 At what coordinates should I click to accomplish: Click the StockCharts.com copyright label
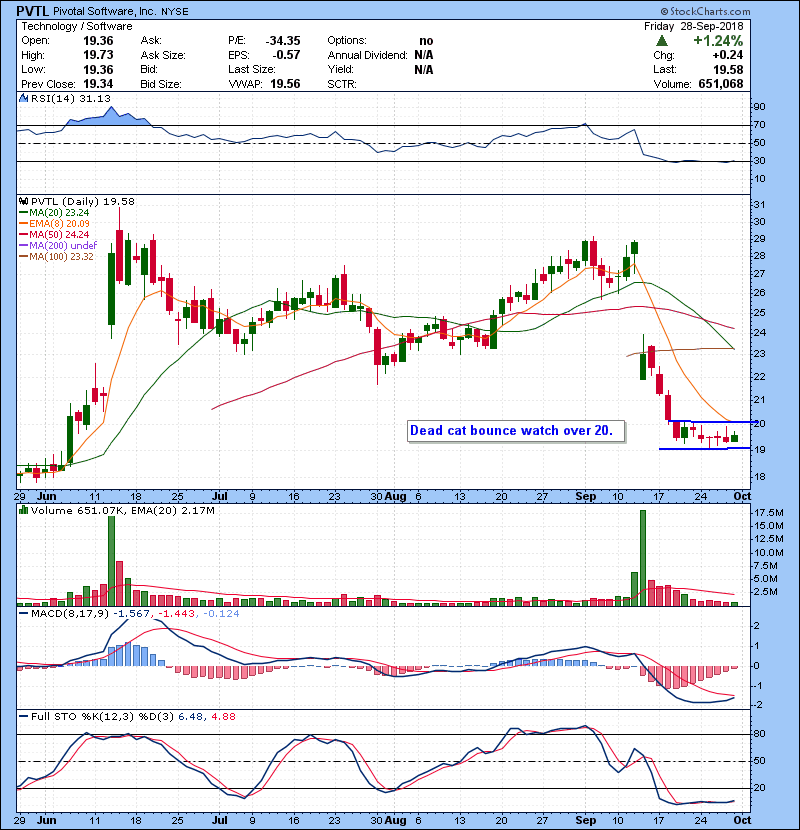(705, 11)
